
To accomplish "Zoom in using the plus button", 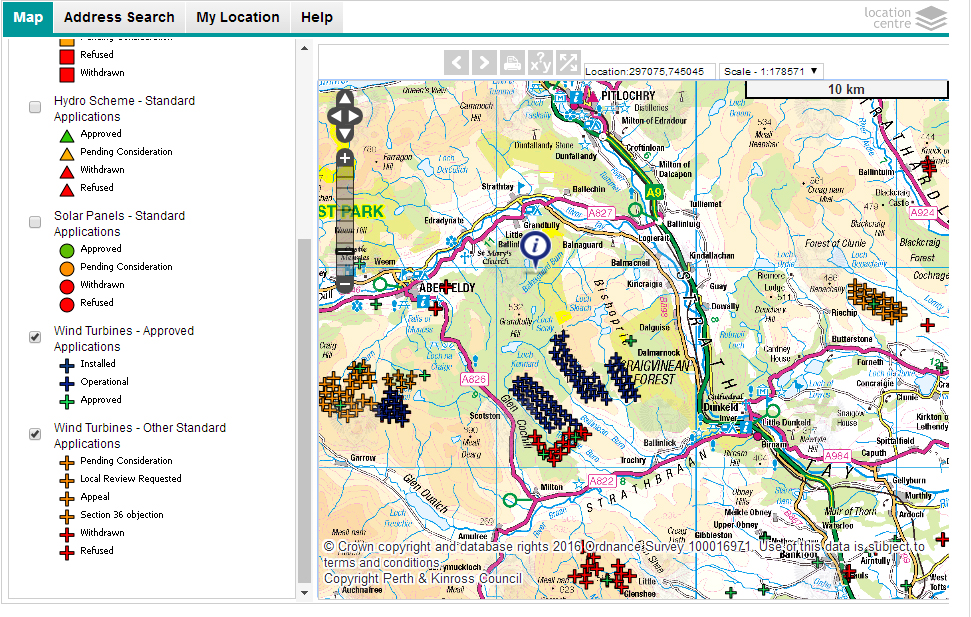I will point(345,158).
